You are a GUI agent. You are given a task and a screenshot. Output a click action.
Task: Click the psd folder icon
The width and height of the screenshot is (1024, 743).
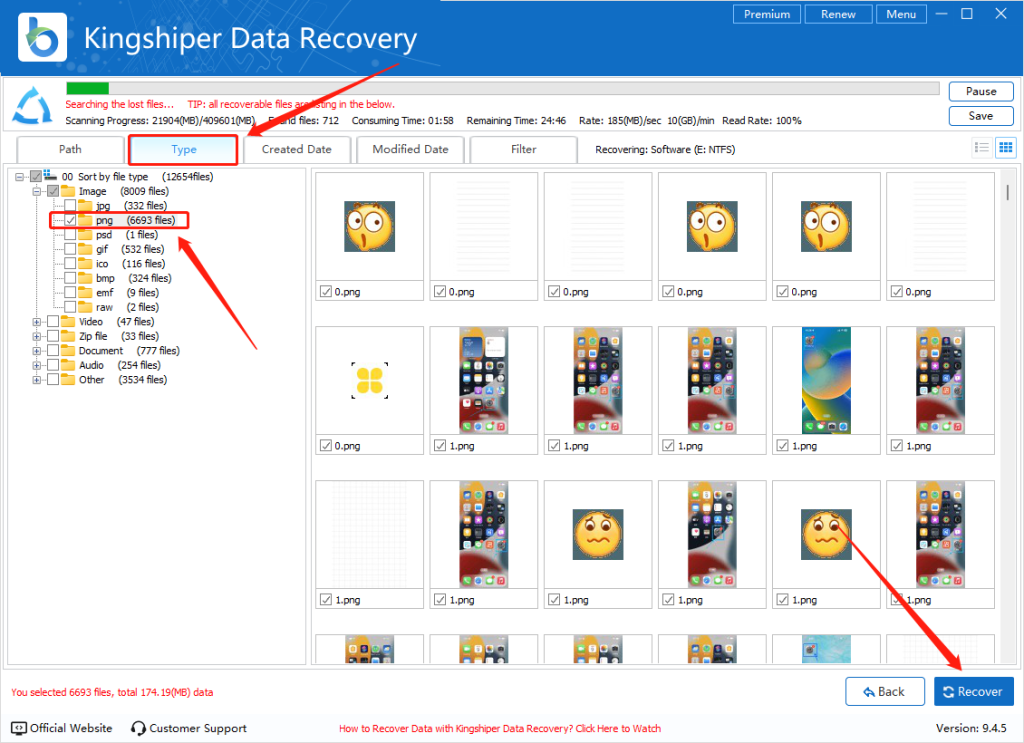coord(85,234)
